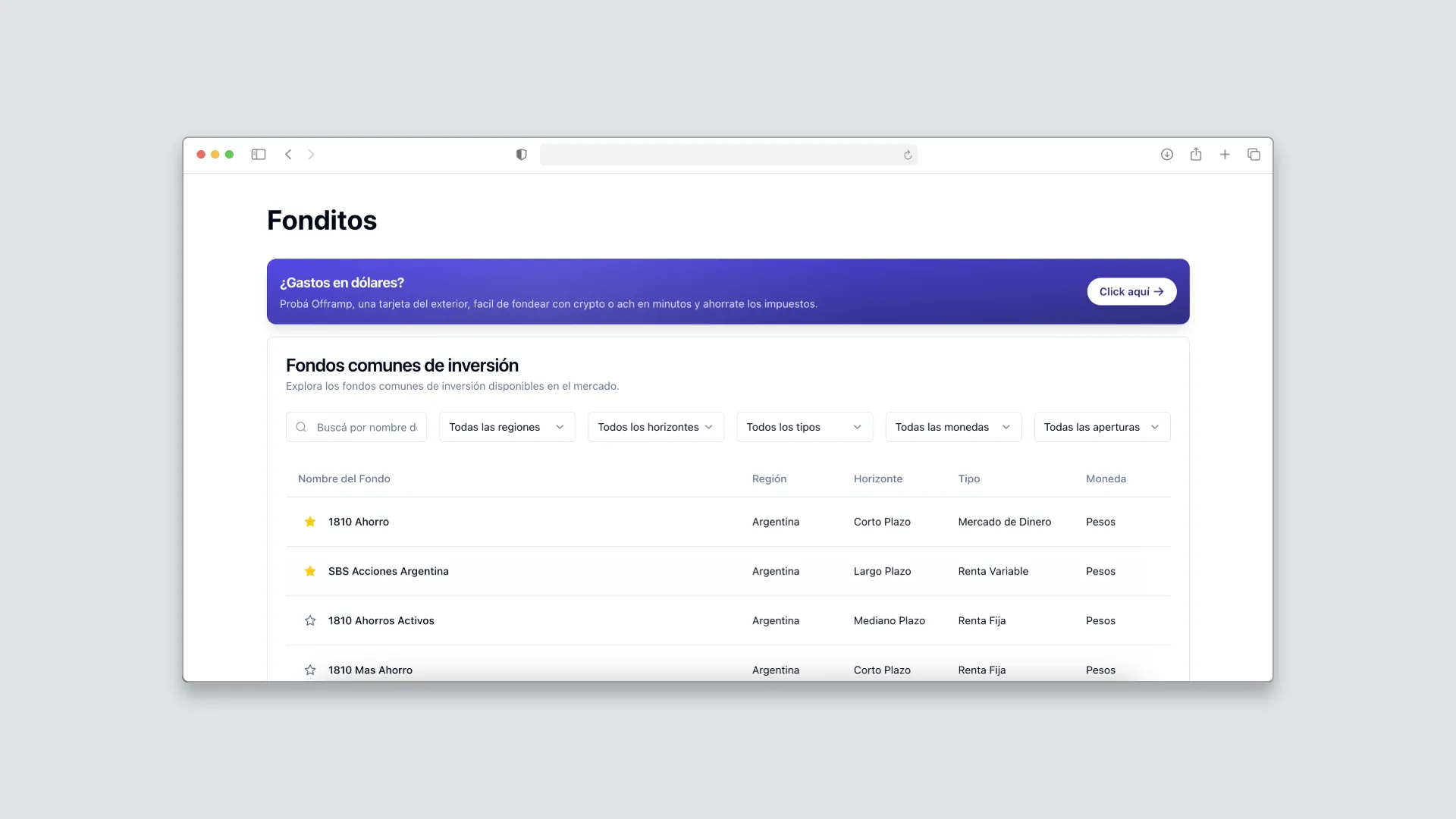This screenshot has height=819, width=1456.
Task: Open a new browser tab
Action: point(1225,155)
